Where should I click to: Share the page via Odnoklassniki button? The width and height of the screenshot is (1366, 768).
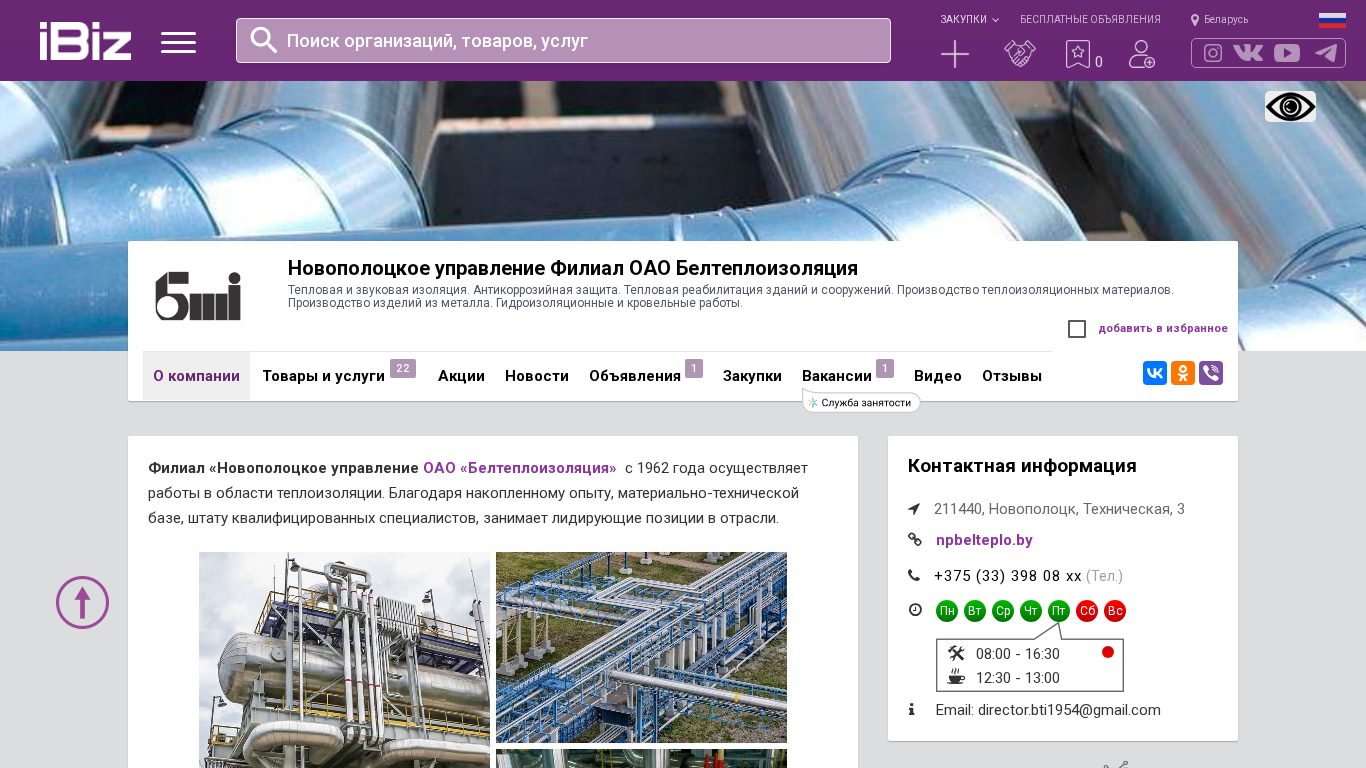tap(1183, 373)
